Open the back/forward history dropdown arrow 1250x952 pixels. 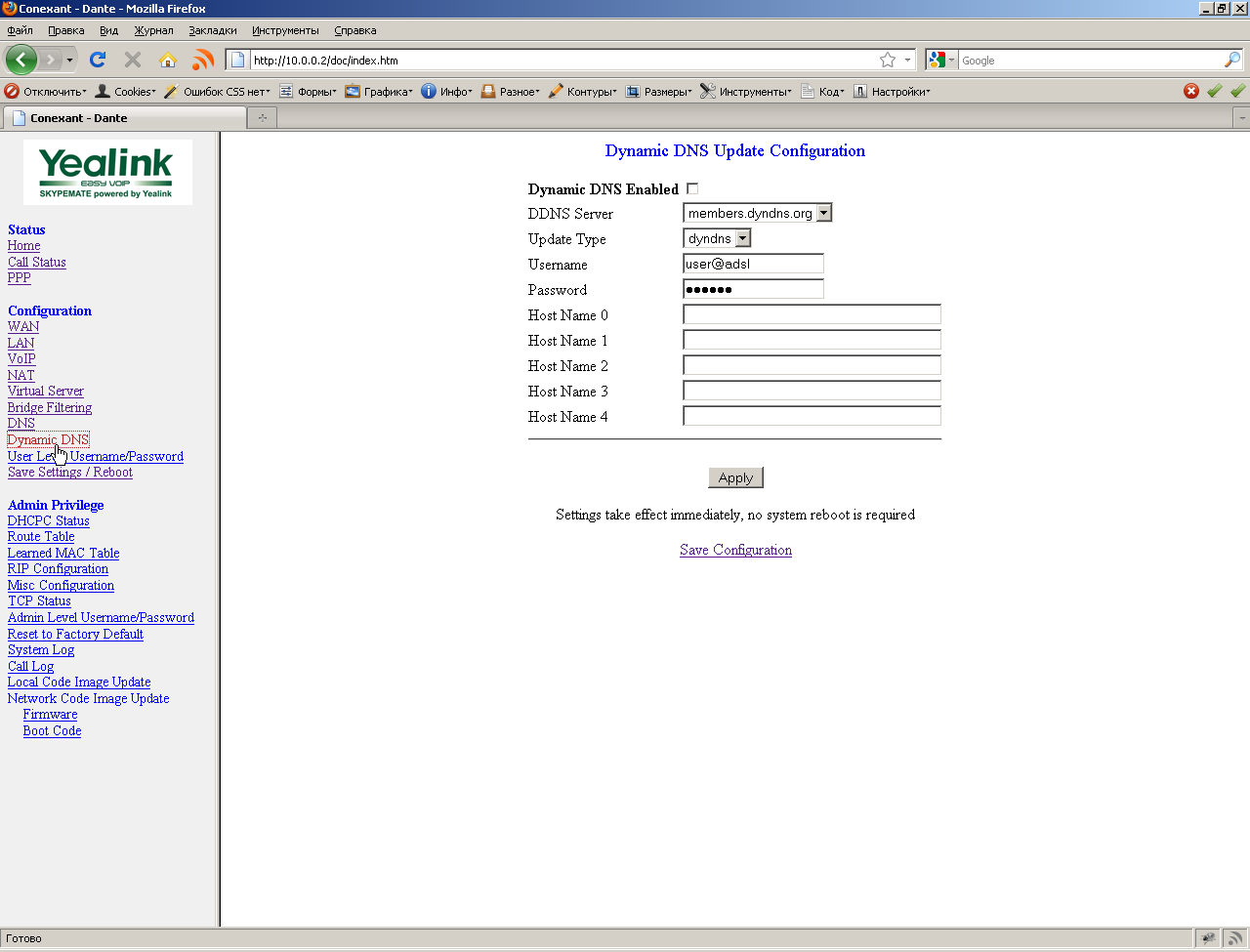click(x=69, y=61)
